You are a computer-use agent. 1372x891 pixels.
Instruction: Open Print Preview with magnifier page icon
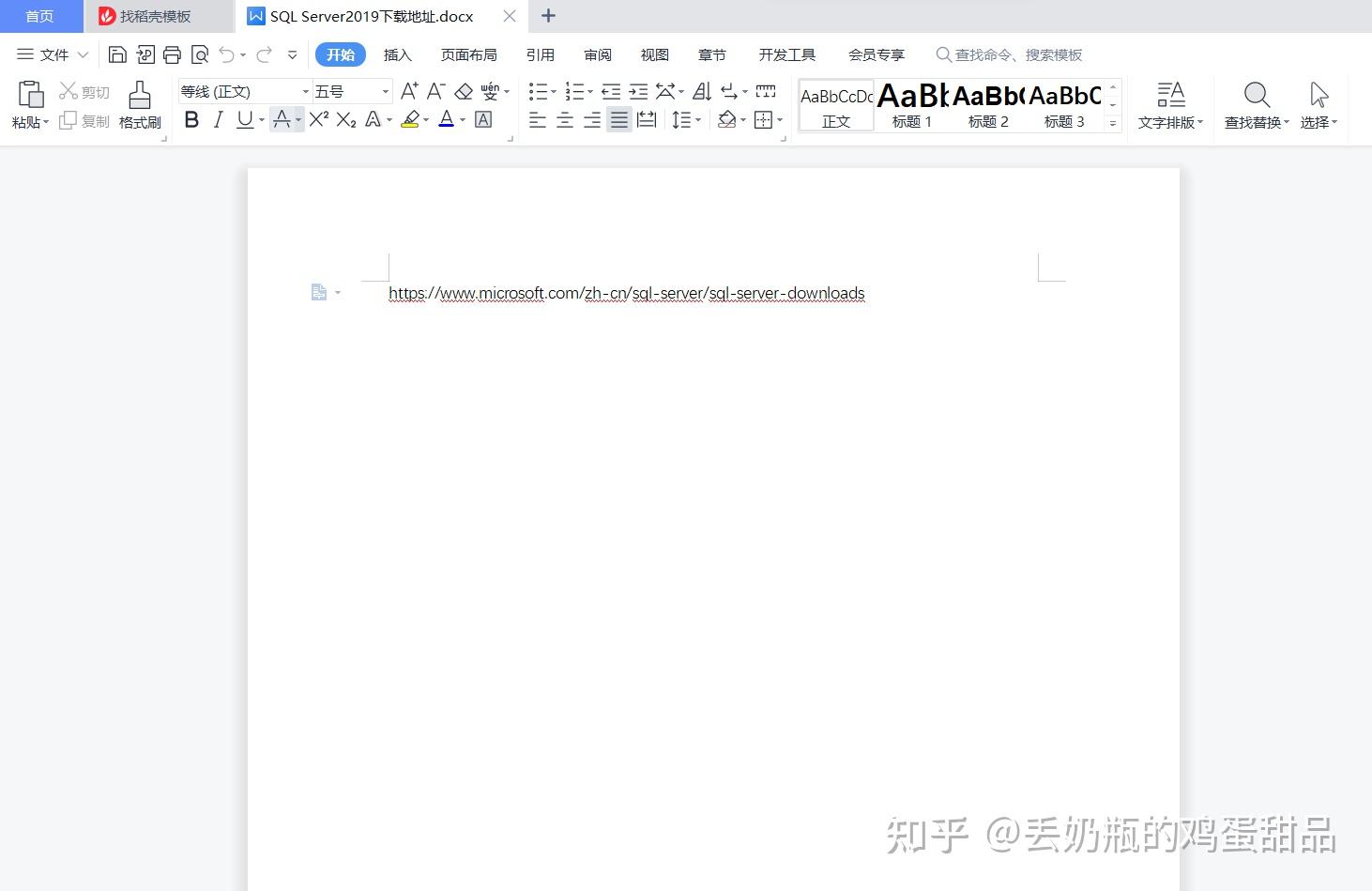(199, 54)
